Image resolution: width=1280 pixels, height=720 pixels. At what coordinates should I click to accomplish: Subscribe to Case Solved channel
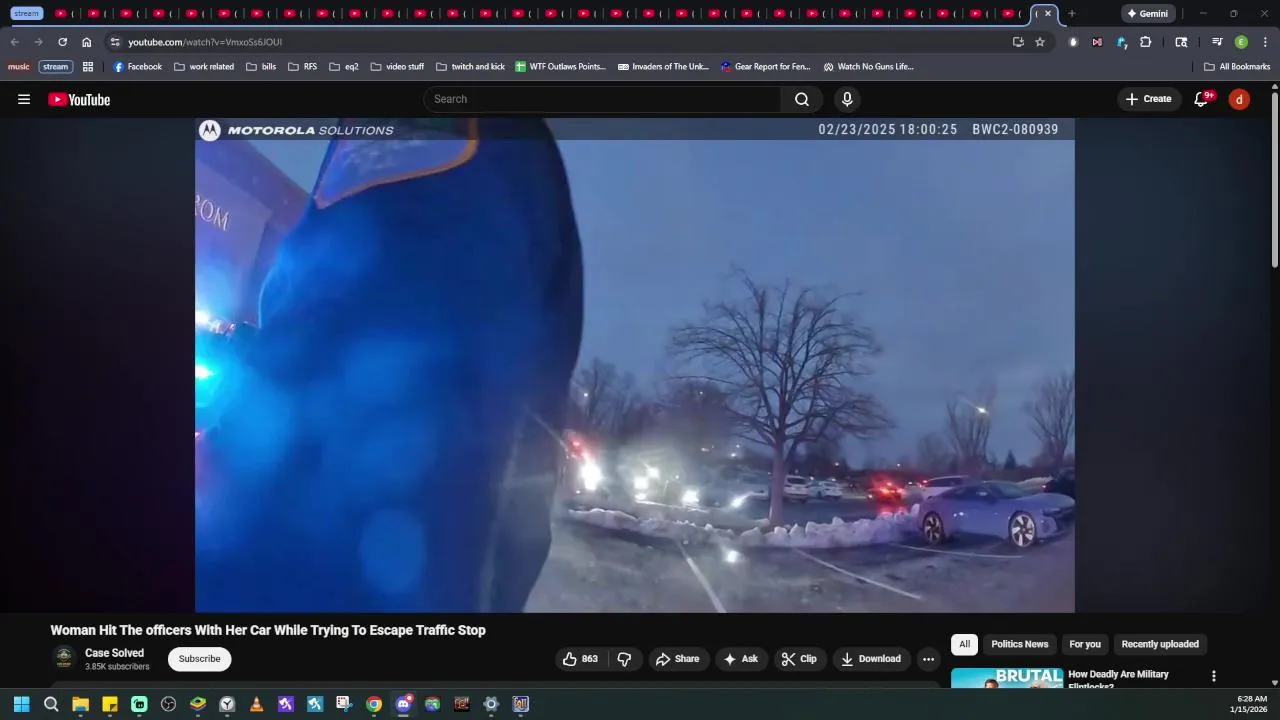click(x=199, y=659)
